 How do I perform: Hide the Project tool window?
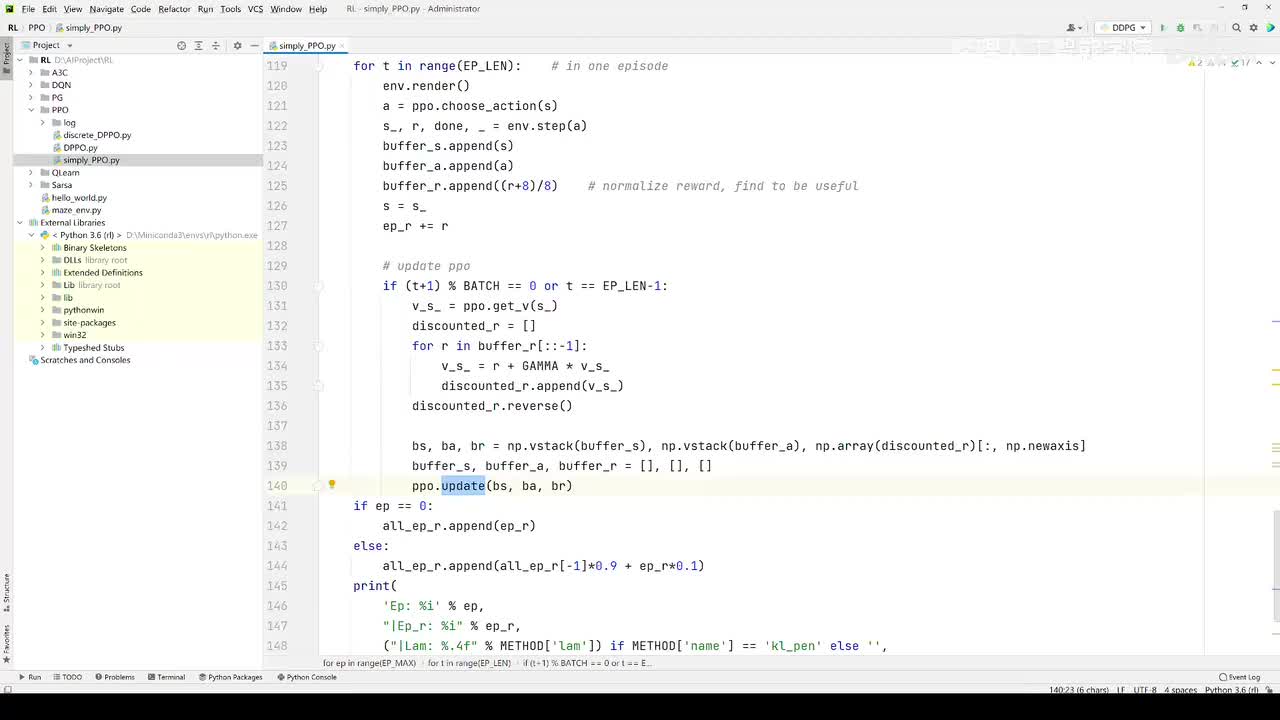253,45
